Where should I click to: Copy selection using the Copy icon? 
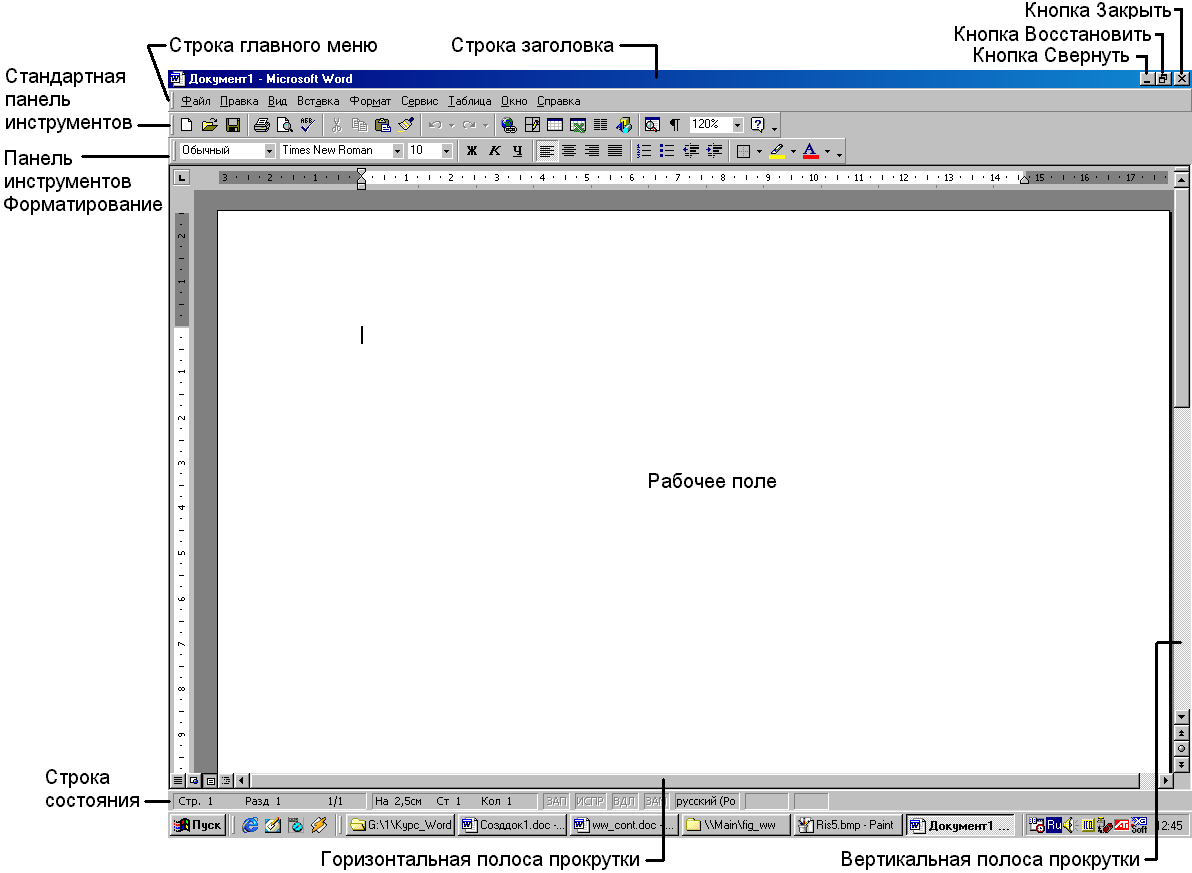pyautogui.click(x=359, y=125)
